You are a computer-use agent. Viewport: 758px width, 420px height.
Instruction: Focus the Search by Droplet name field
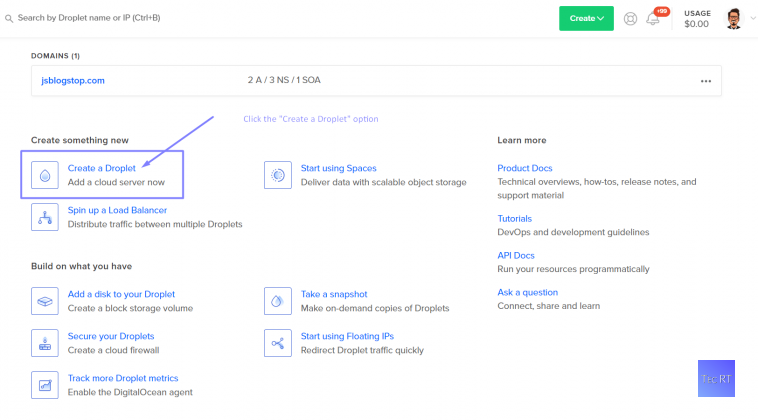click(x=89, y=18)
